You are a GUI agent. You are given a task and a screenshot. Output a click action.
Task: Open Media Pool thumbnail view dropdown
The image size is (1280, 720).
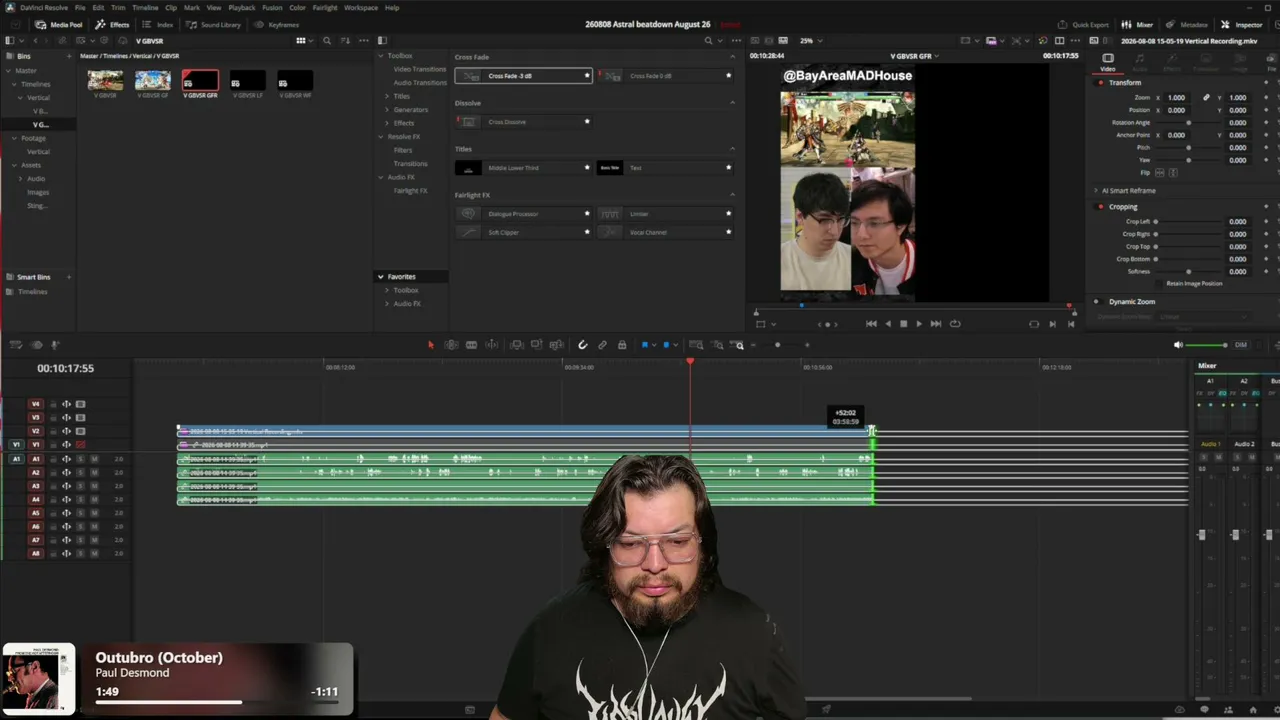pyautogui.click(x=303, y=41)
